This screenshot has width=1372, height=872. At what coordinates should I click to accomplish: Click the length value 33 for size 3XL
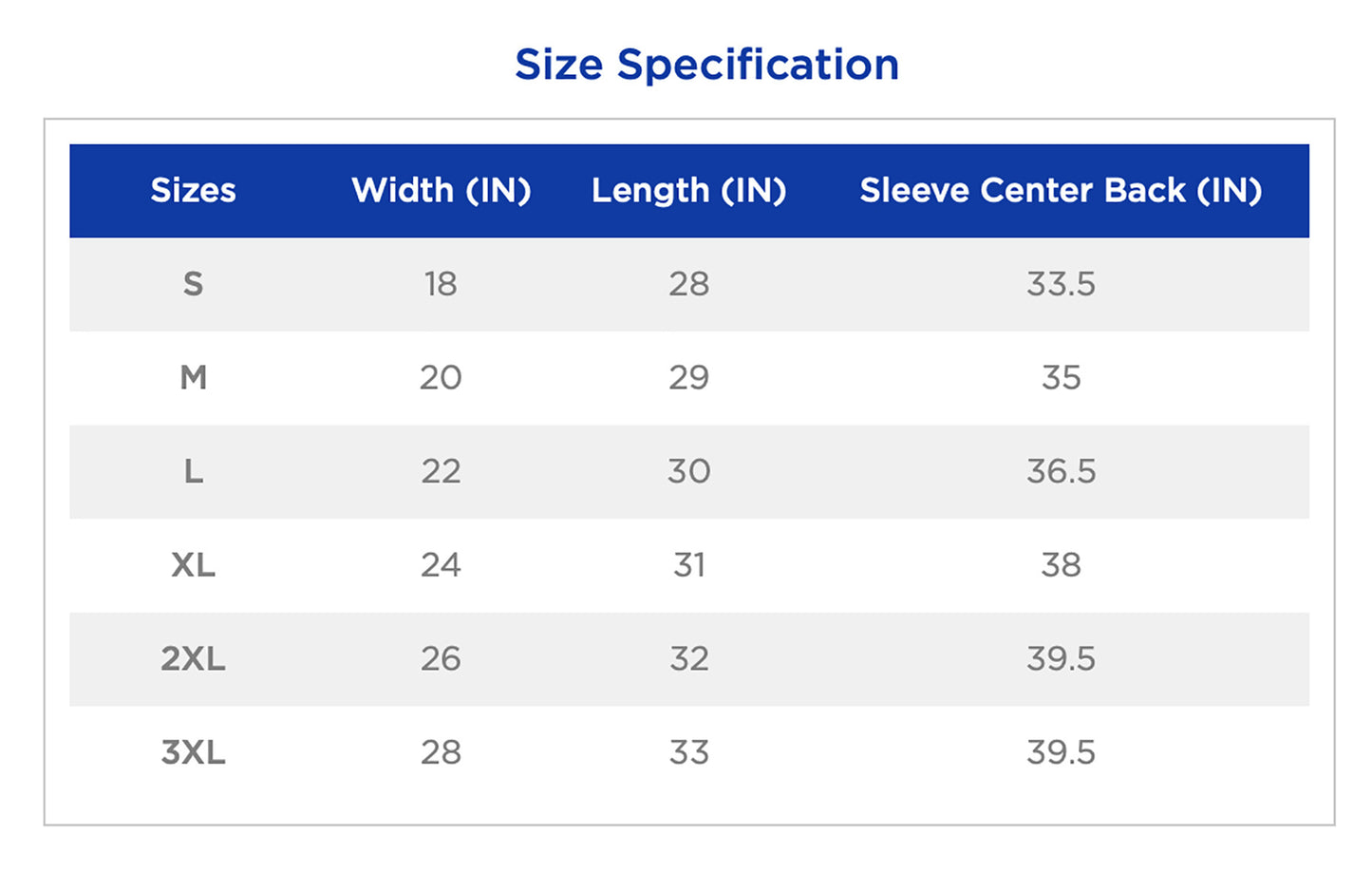pos(688,752)
